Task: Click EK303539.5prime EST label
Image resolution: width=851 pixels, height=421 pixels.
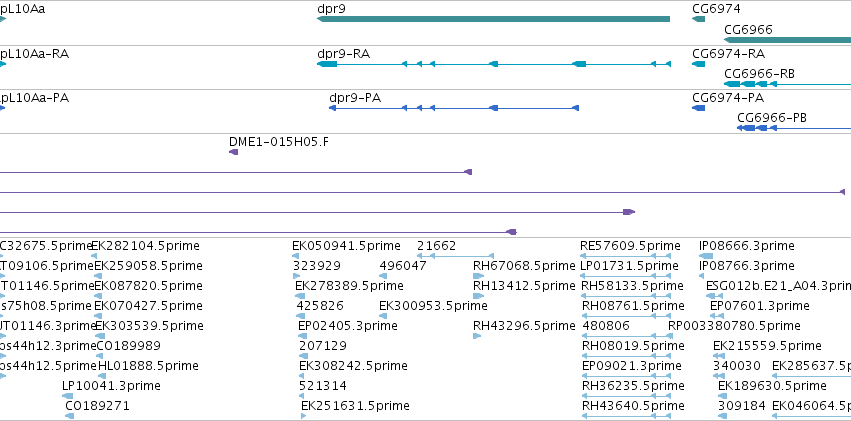Action: click(149, 326)
